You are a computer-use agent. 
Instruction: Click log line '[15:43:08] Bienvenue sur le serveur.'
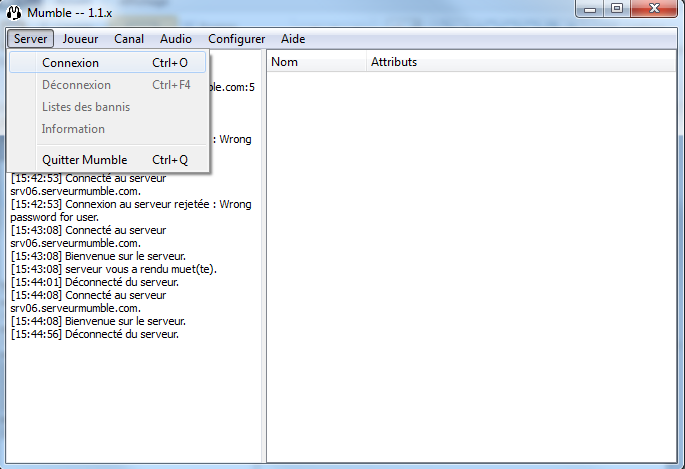coord(98,256)
